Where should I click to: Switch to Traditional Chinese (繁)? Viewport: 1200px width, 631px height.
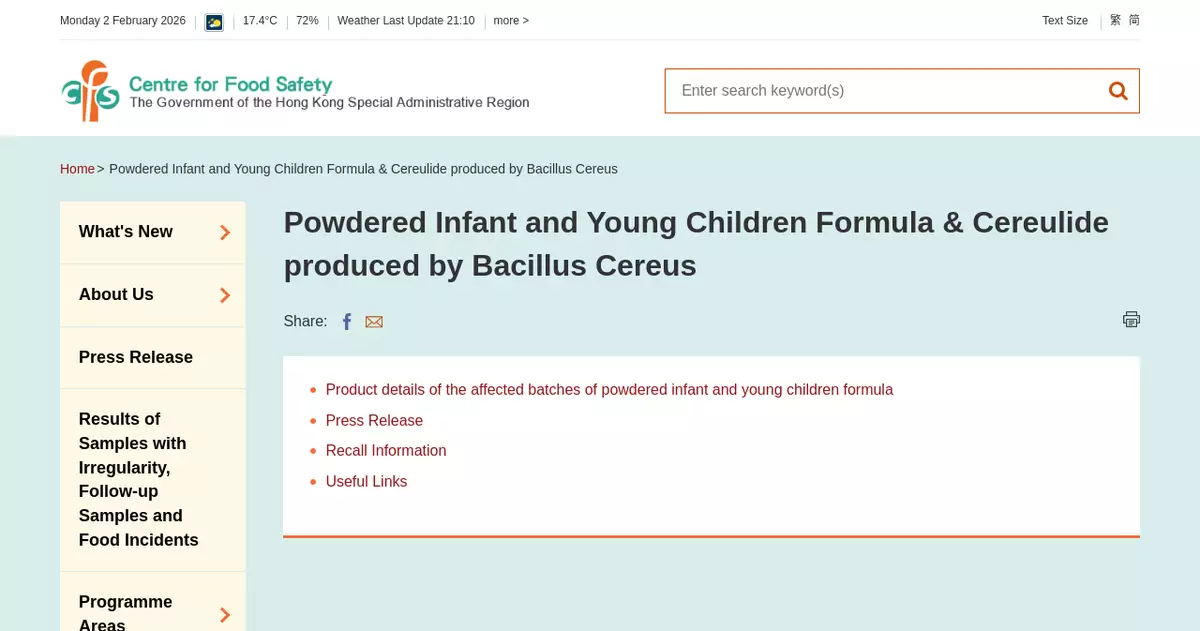coord(1115,20)
